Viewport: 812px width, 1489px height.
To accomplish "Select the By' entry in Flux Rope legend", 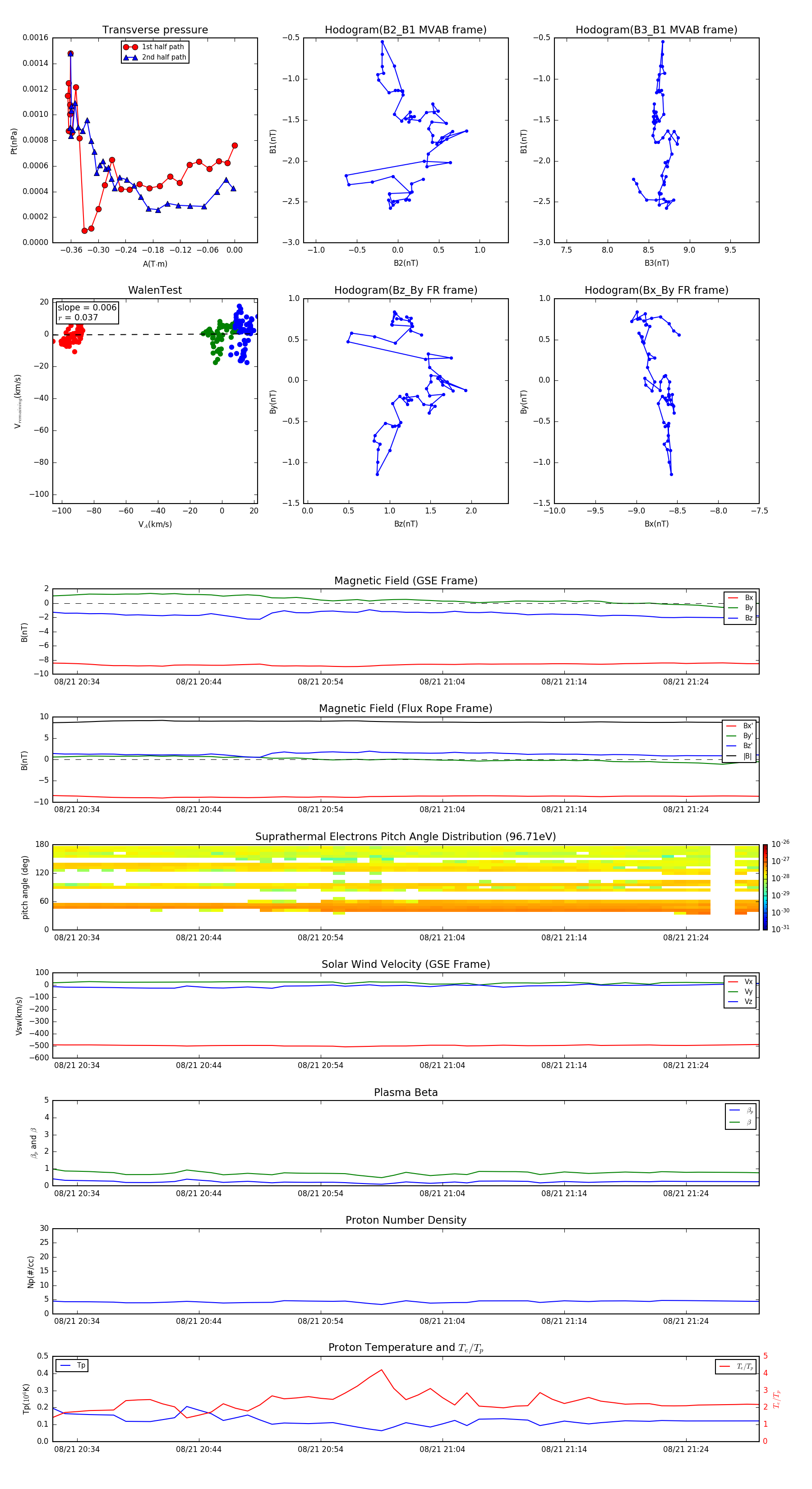I will point(739,736).
